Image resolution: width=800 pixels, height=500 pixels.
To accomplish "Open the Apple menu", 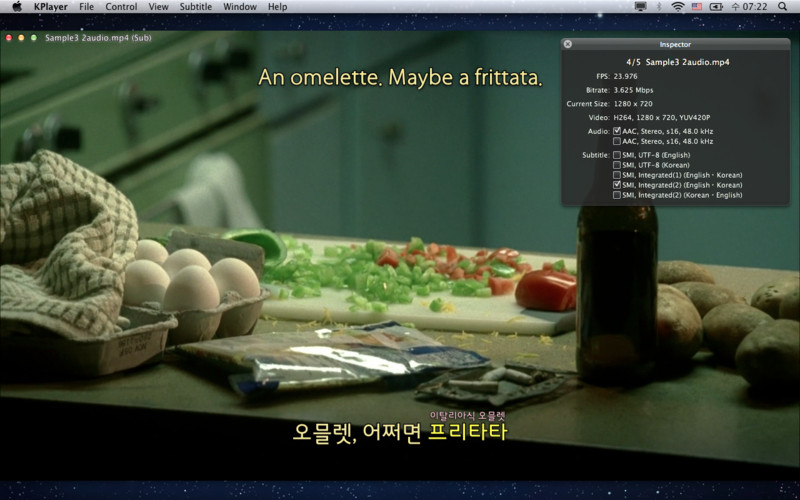I will tap(16, 7).
